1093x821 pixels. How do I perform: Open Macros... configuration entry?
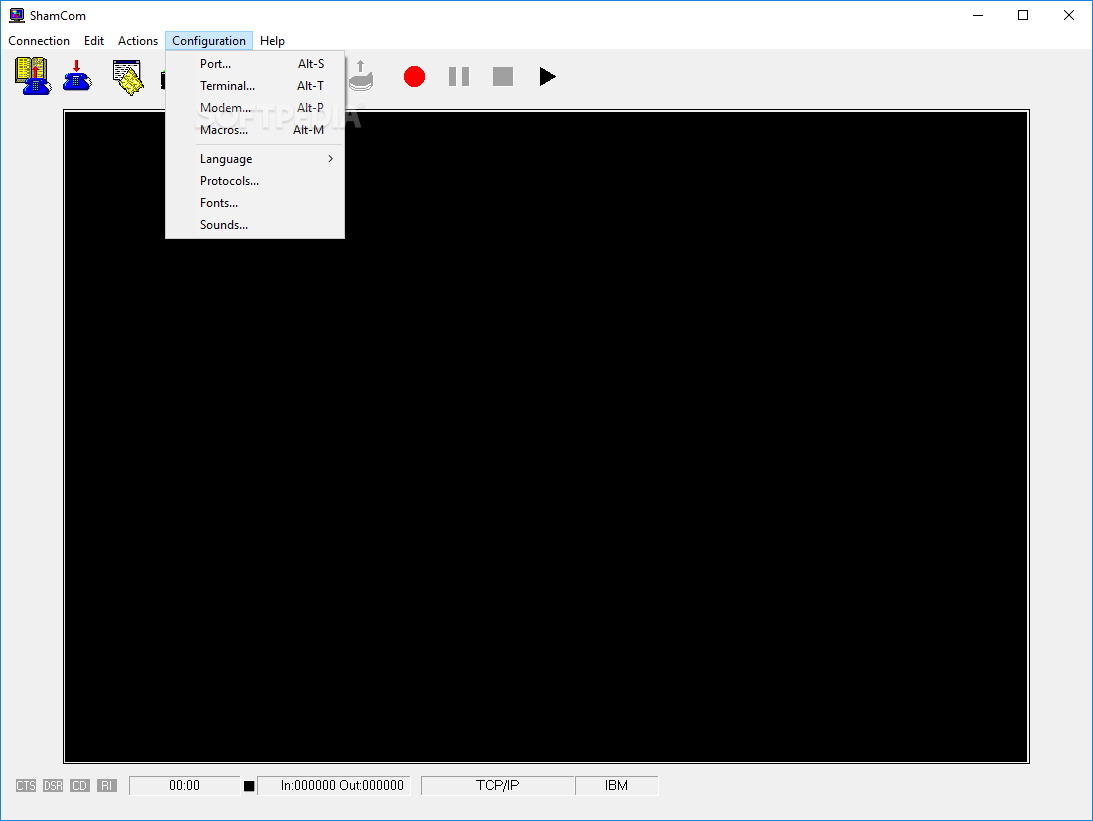(255, 130)
